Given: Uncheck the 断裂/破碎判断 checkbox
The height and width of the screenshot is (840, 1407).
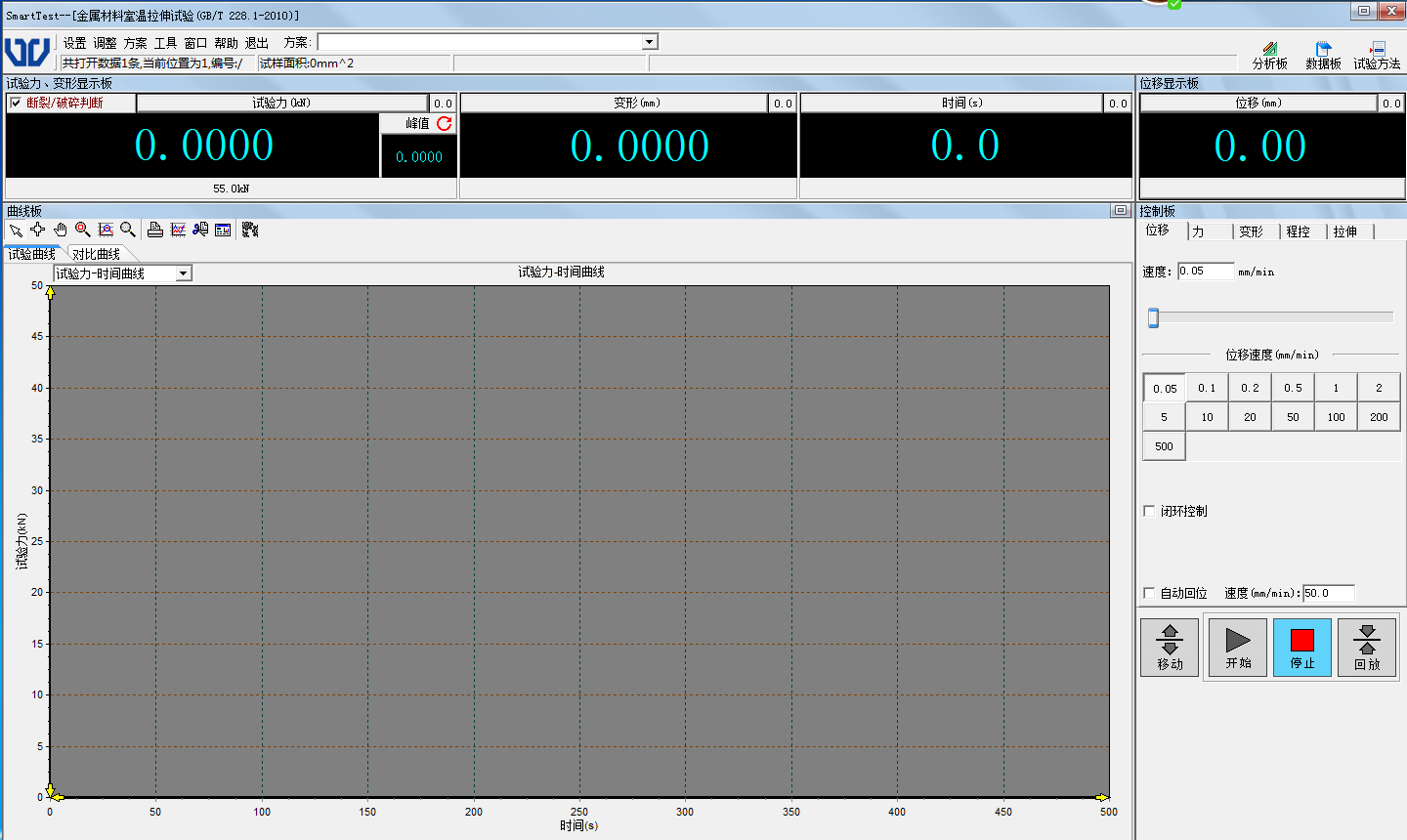Looking at the screenshot, I should (16, 103).
